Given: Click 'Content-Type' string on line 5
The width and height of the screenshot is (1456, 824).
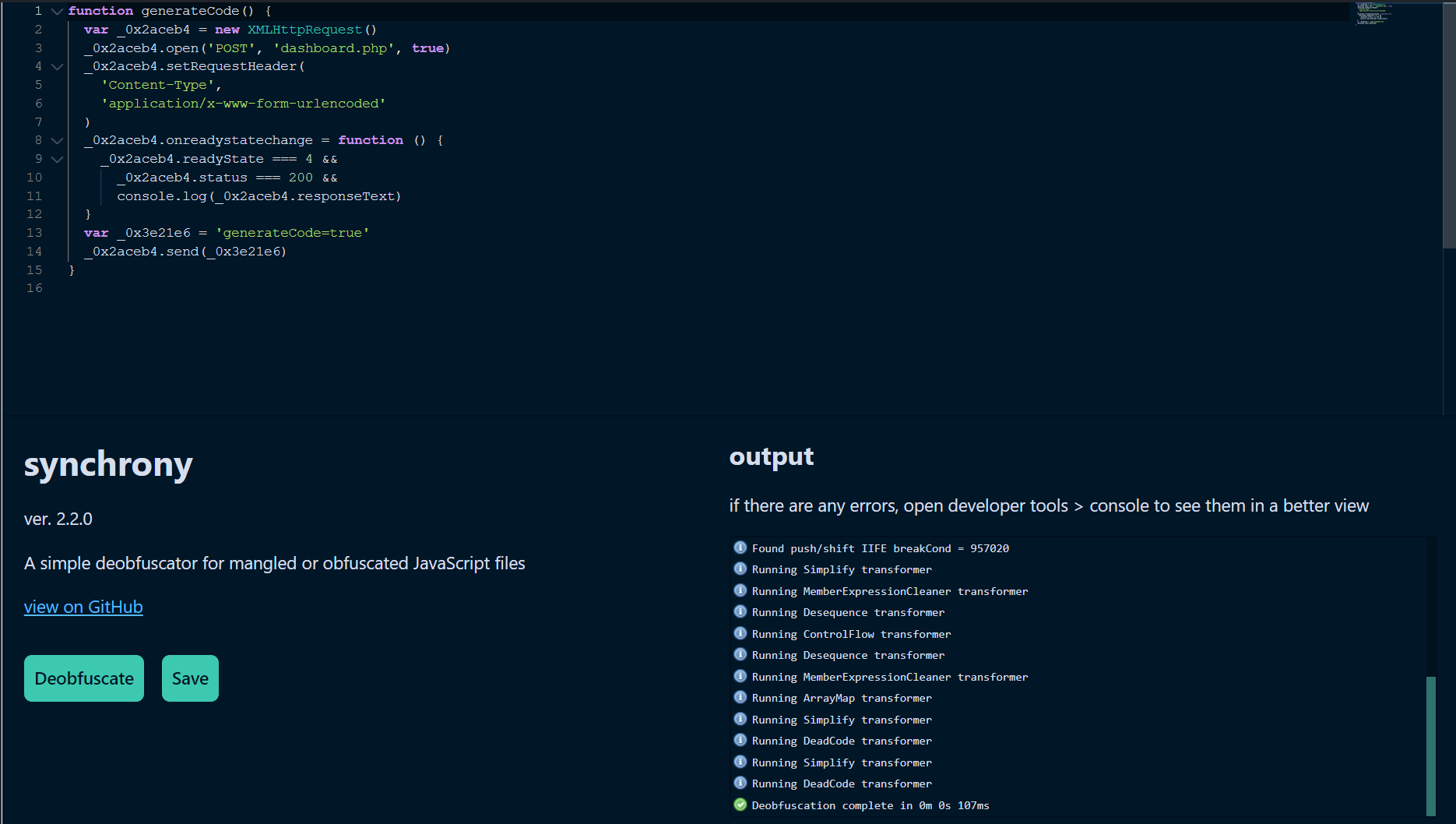Looking at the screenshot, I should (158, 85).
